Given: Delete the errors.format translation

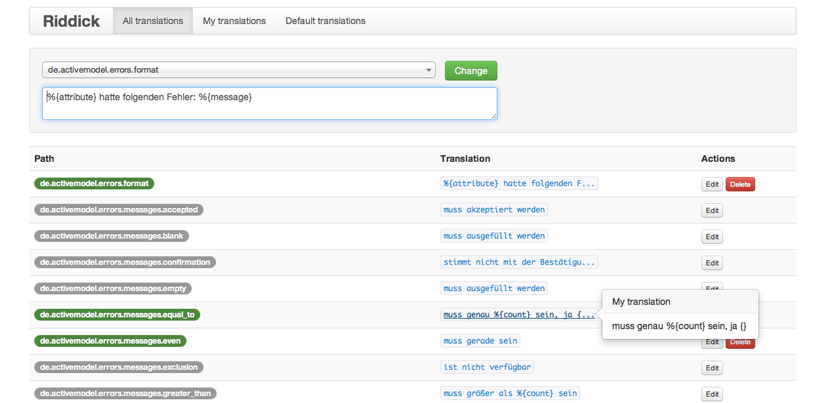Looking at the screenshot, I should click(x=740, y=184).
